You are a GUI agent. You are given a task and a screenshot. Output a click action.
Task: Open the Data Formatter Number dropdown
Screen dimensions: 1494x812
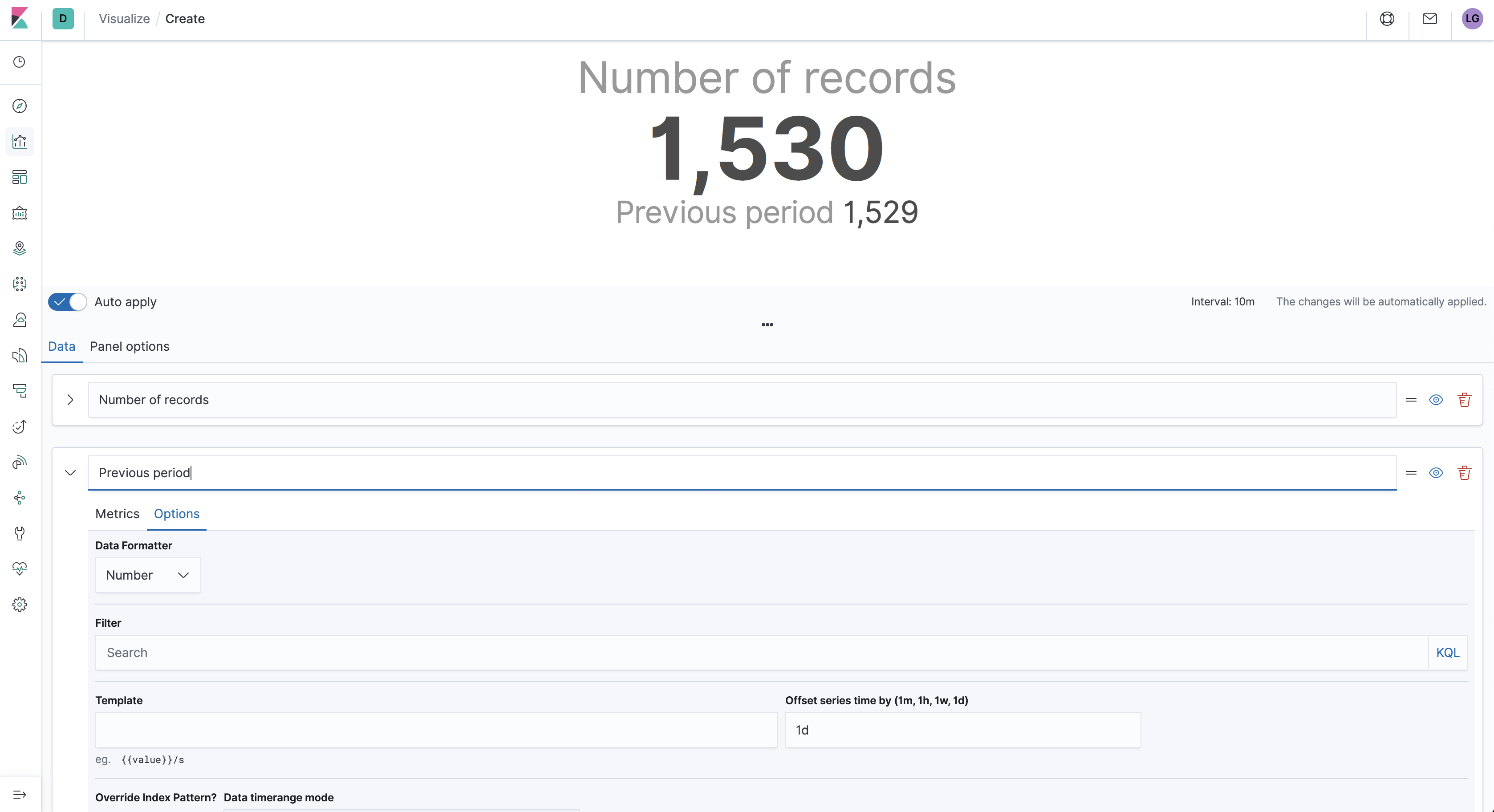pos(148,575)
